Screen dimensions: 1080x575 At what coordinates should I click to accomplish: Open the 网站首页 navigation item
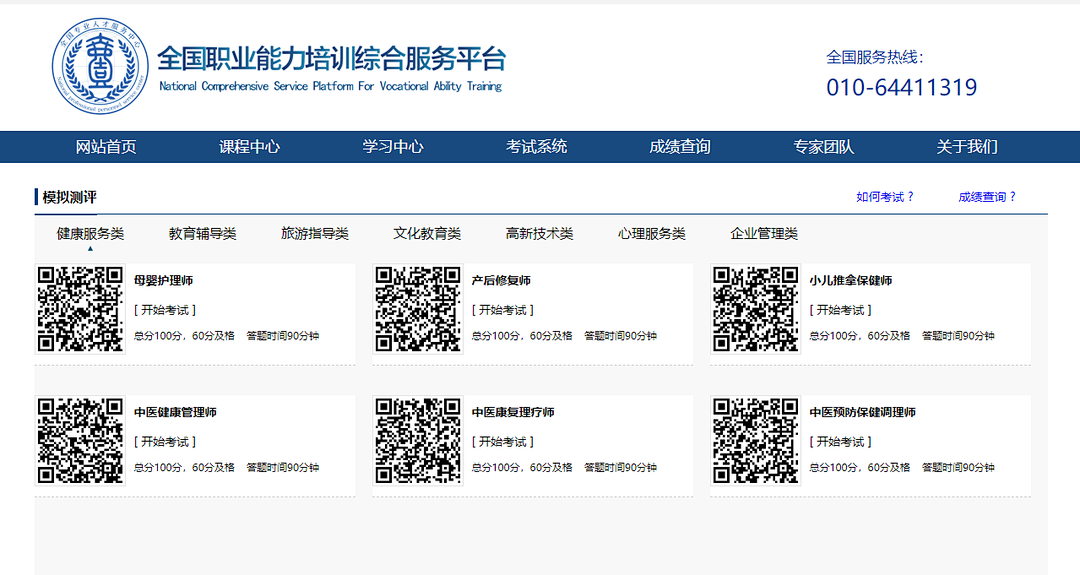pos(106,147)
